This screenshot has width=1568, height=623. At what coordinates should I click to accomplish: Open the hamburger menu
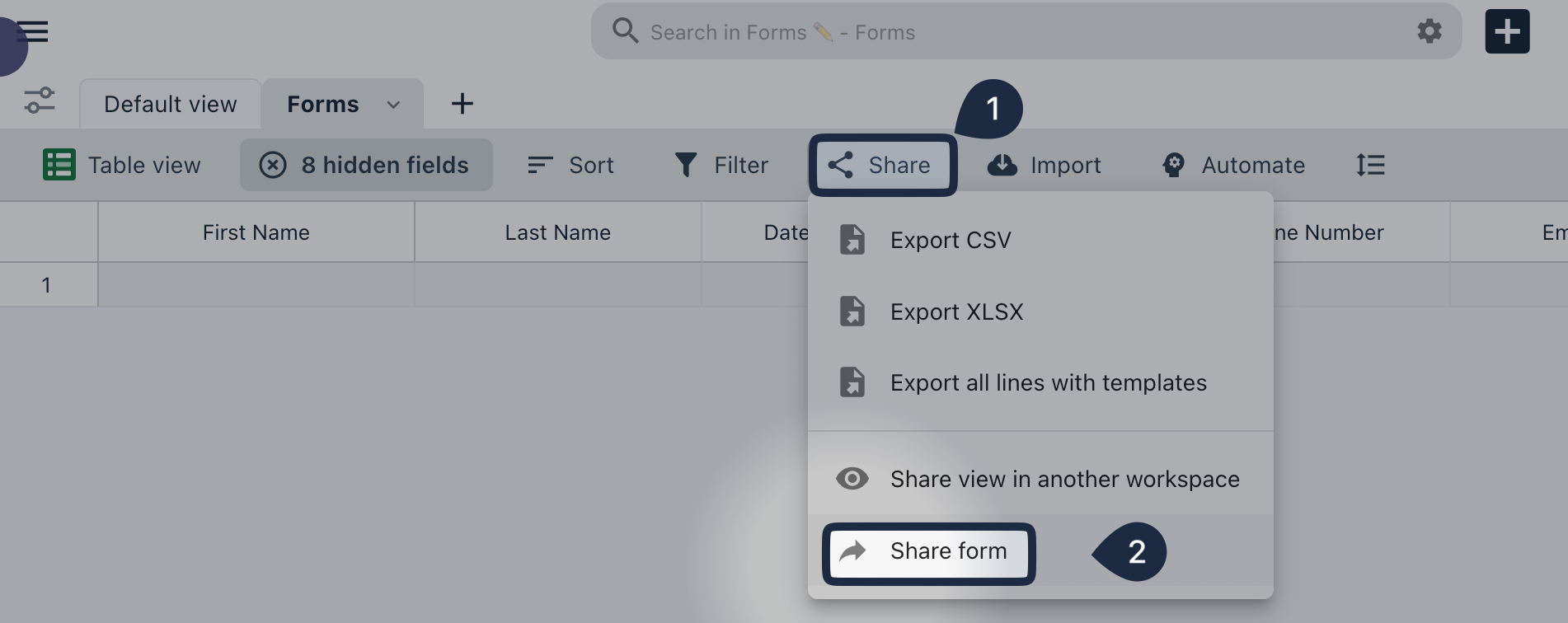point(32,31)
